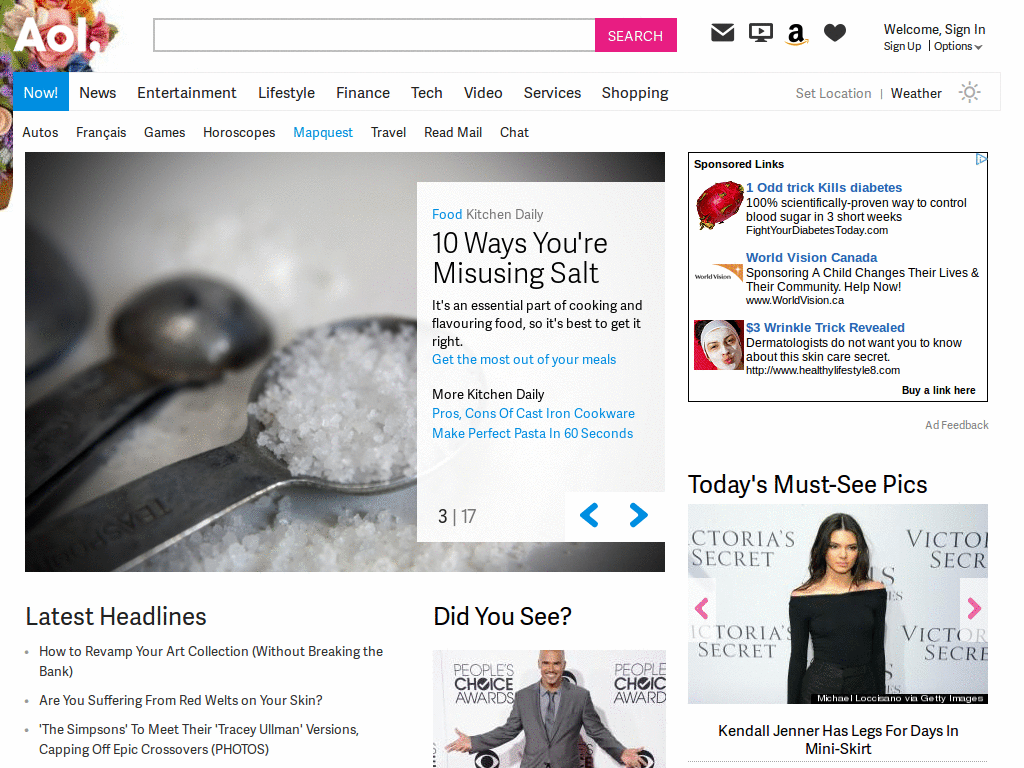The width and height of the screenshot is (1024, 768).
Task: Click 'Buy a link here'
Action: [x=938, y=390]
